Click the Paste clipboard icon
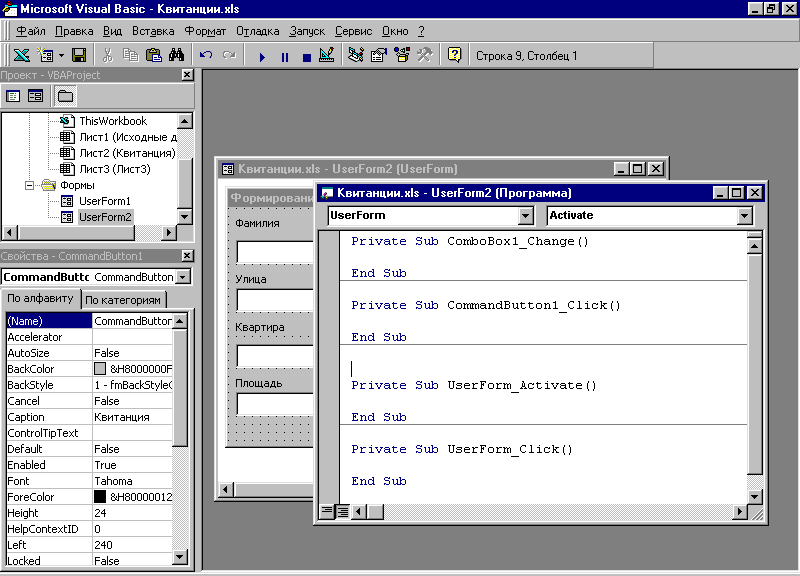The width and height of the screenshot is (800, 576). click(154, 55)
